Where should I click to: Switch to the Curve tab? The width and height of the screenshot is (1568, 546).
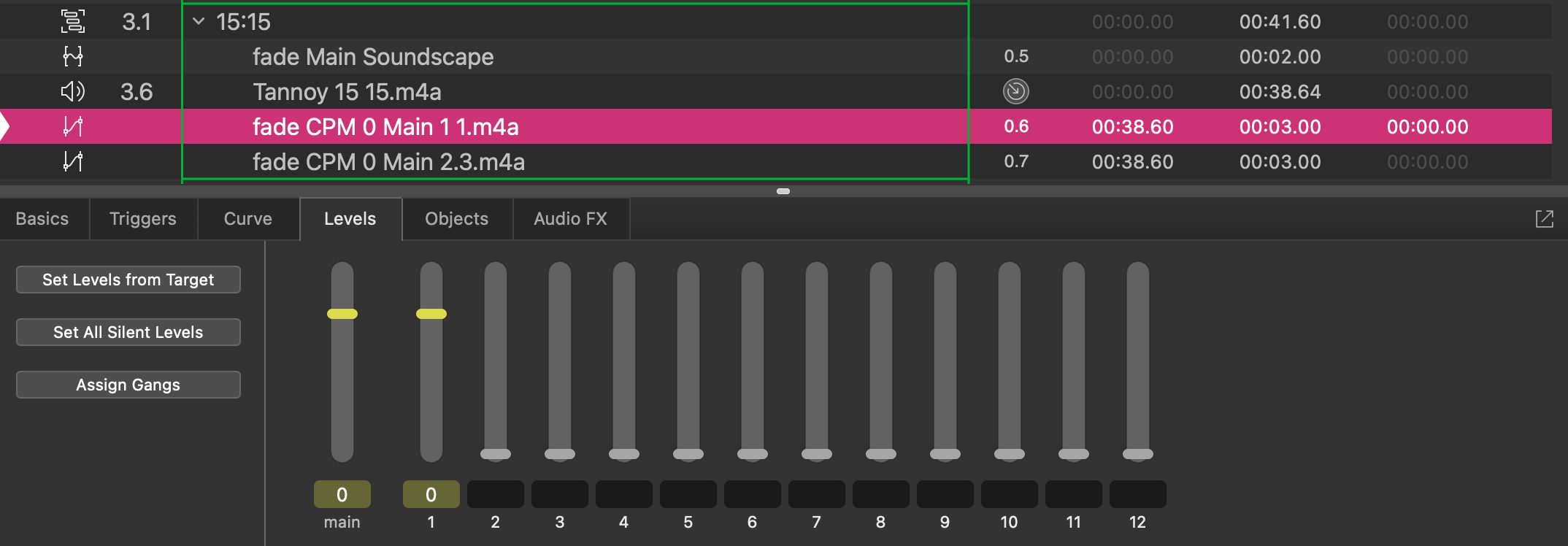tap(248, 219)
